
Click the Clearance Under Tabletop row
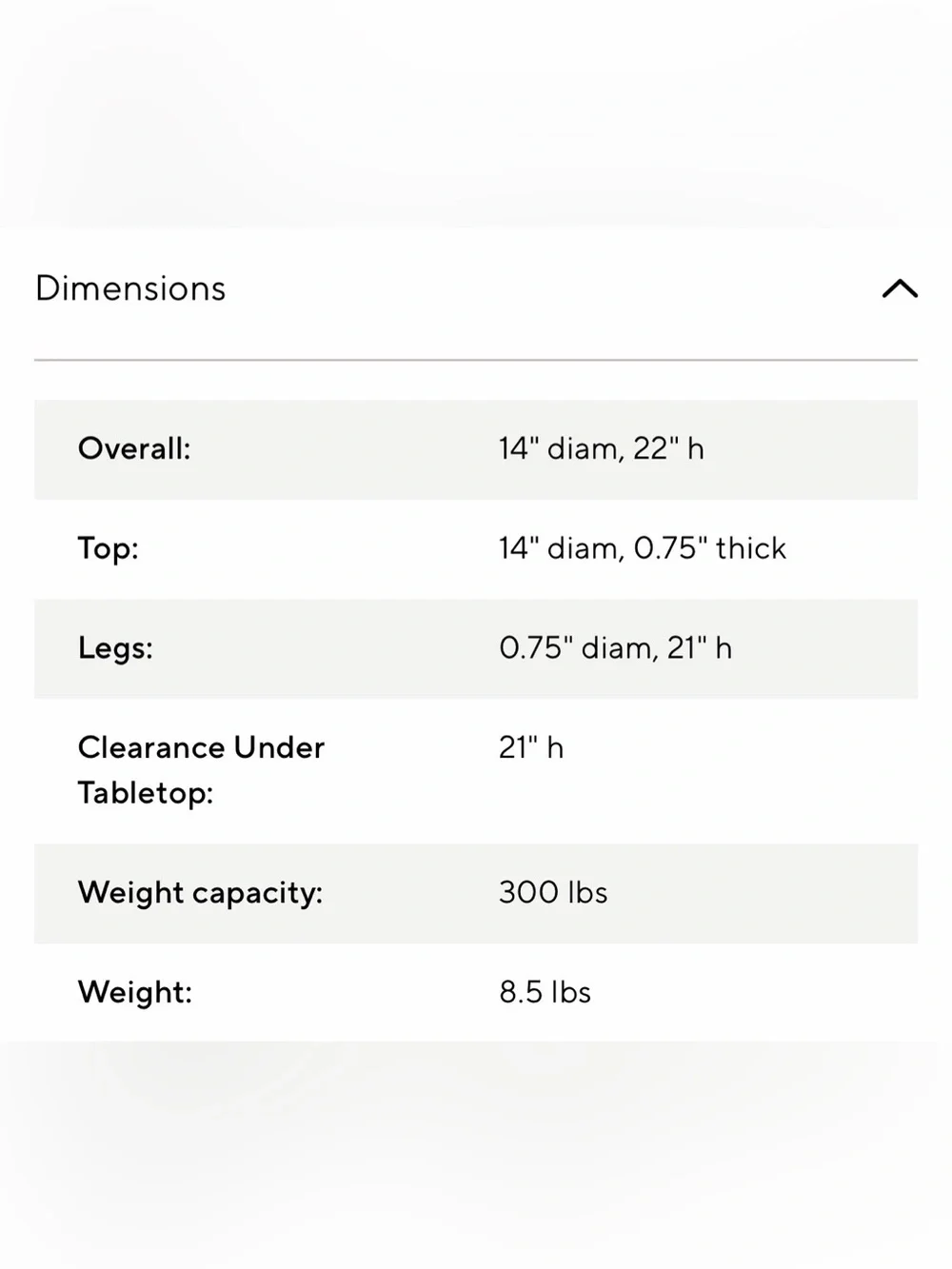click(x=476, y=771)
